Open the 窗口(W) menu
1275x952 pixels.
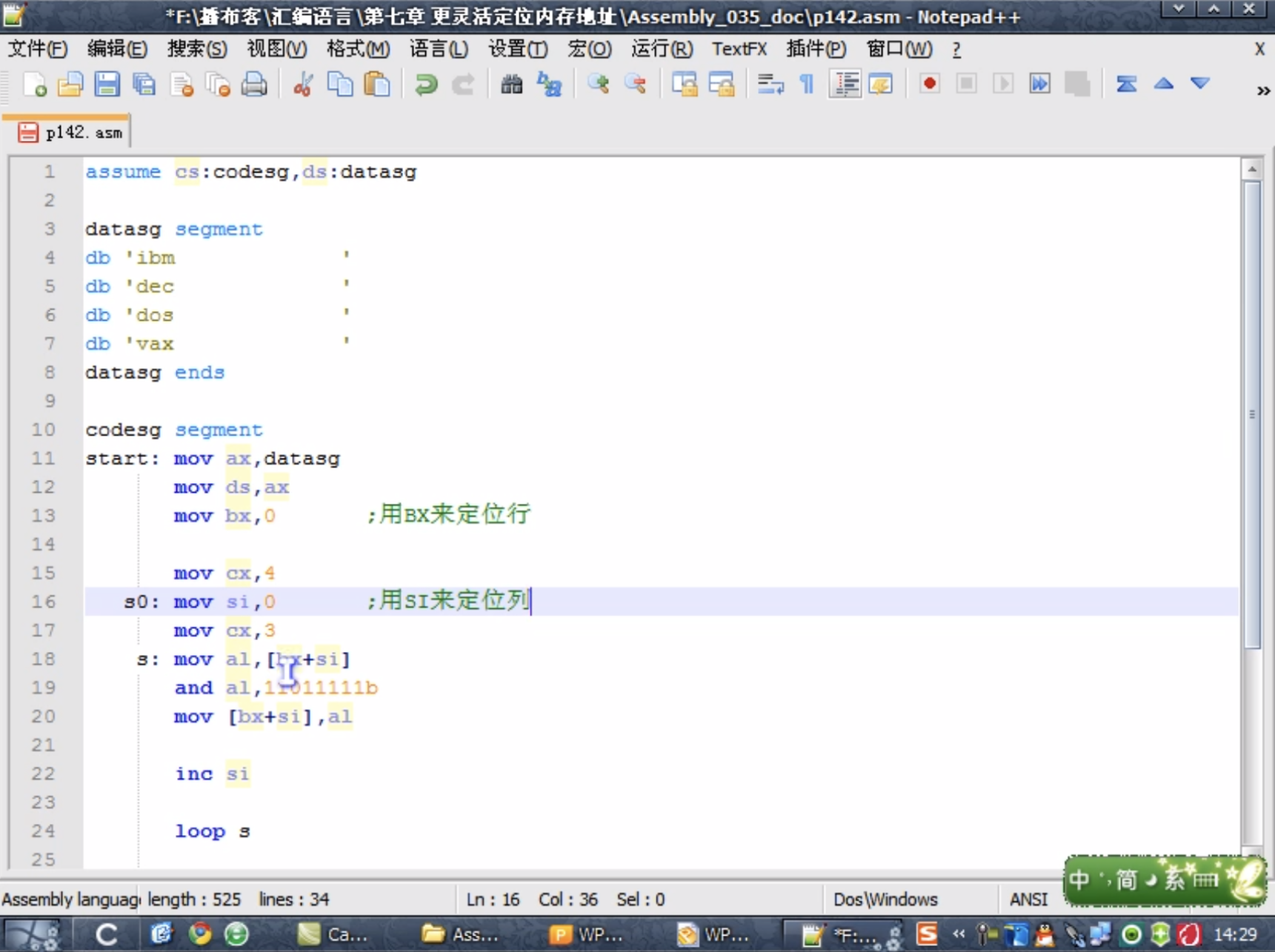coord(899,49)
